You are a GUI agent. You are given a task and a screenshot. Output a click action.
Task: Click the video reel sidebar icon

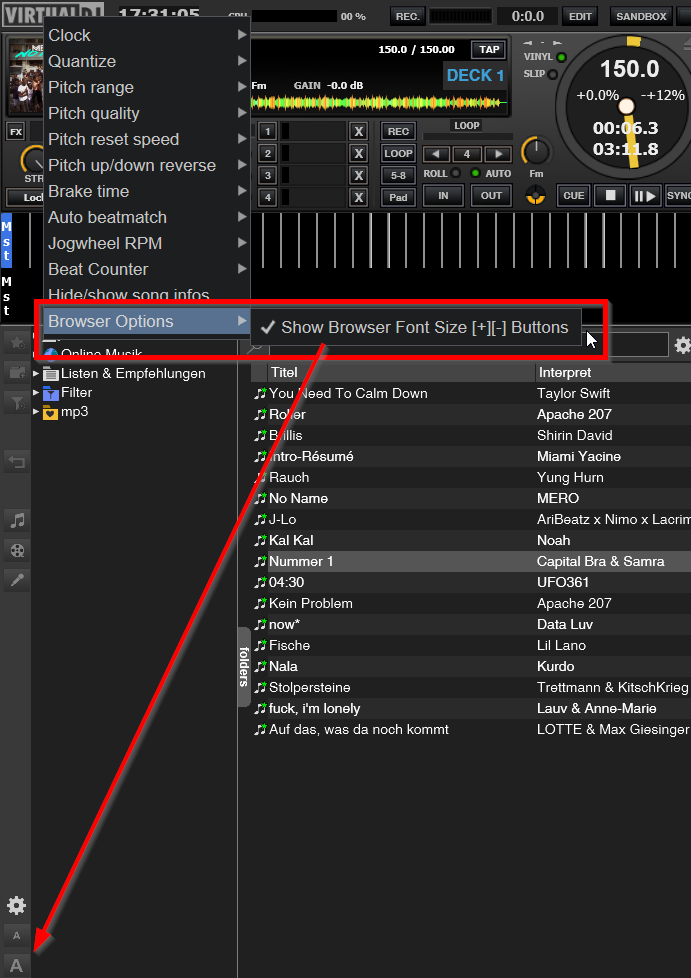(x=17, y=550)
